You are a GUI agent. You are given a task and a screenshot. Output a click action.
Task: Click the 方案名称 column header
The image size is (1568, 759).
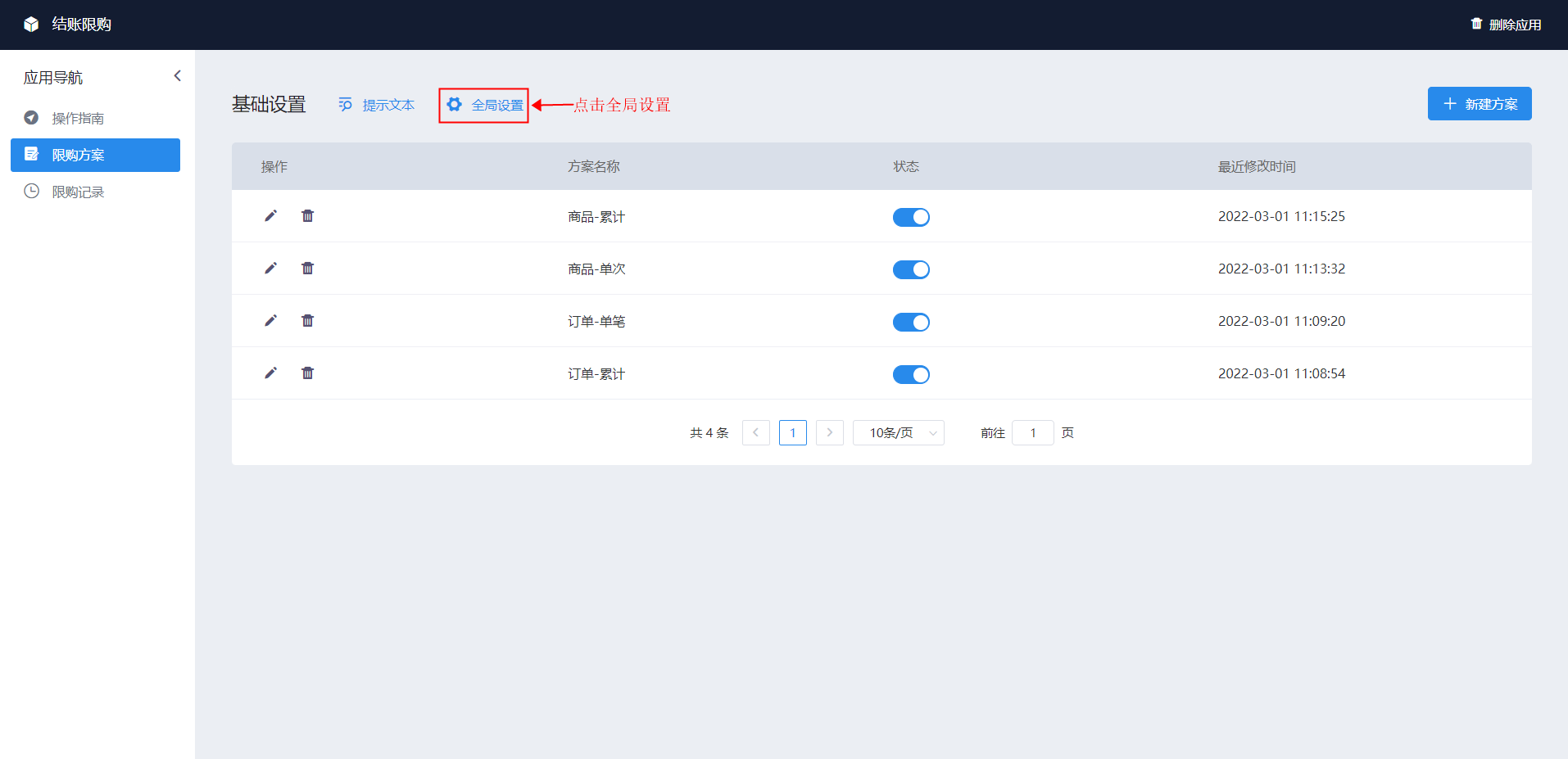(594, 166)
